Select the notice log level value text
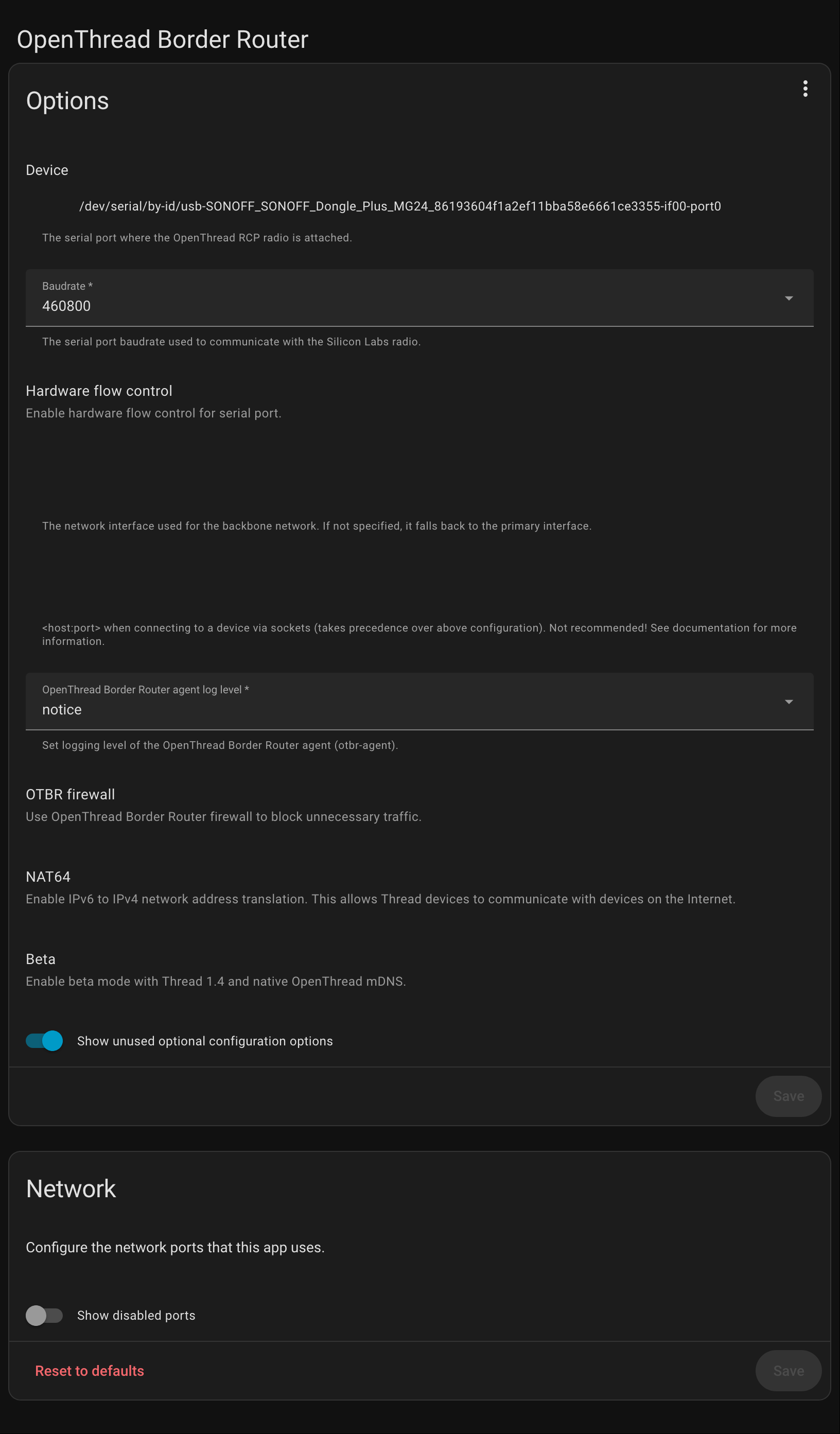This screenshot has width=840, height=1434. [61, 709]
